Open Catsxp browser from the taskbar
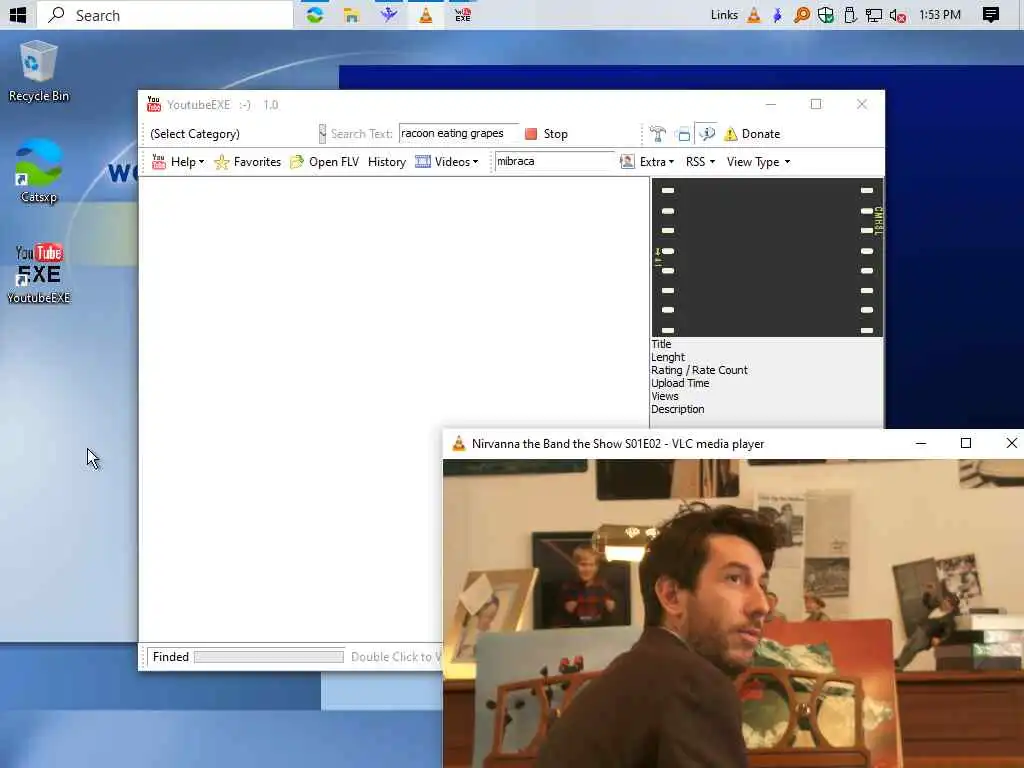 [315, 14]
